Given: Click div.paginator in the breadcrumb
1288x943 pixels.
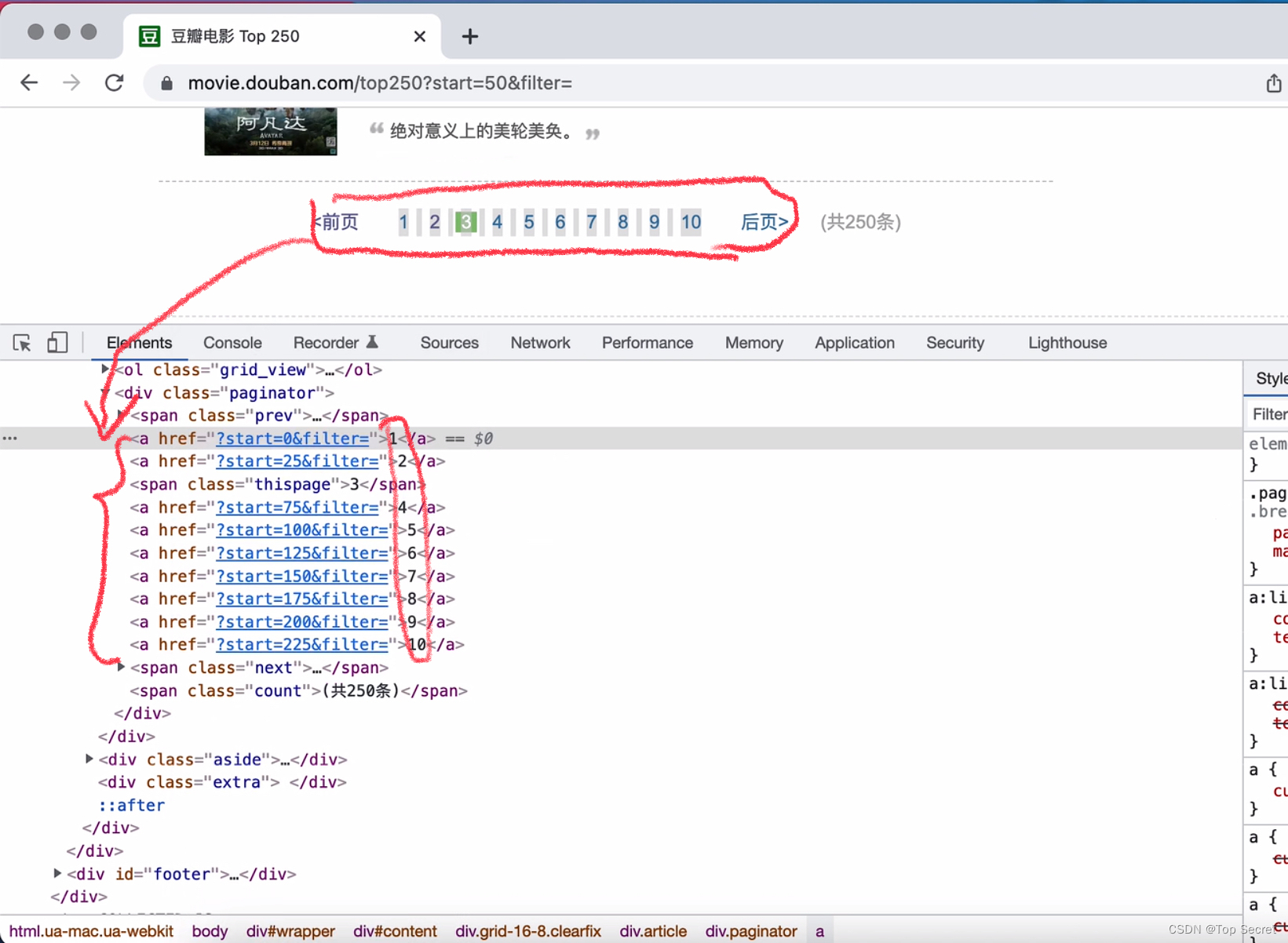Looking at the screenshot, I should pyautogui.click(x=751, y=931).
